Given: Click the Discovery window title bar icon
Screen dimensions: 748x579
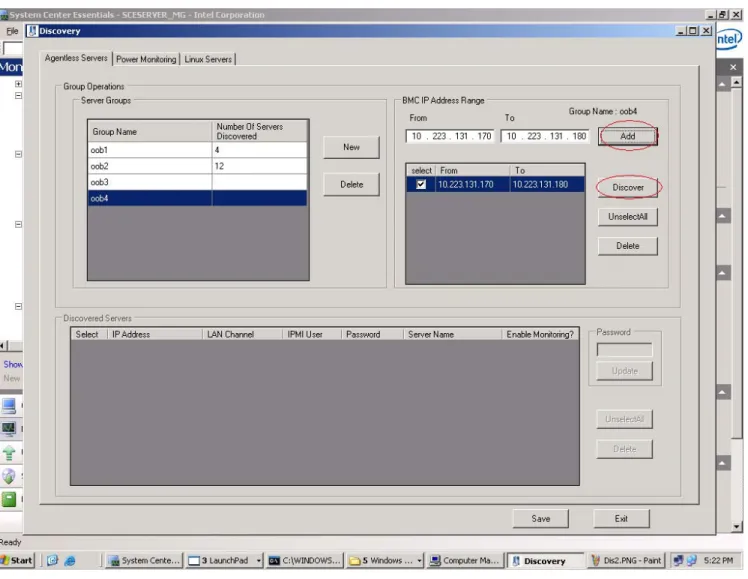Looking at the screenshot, I should click(x=32, y=31).
